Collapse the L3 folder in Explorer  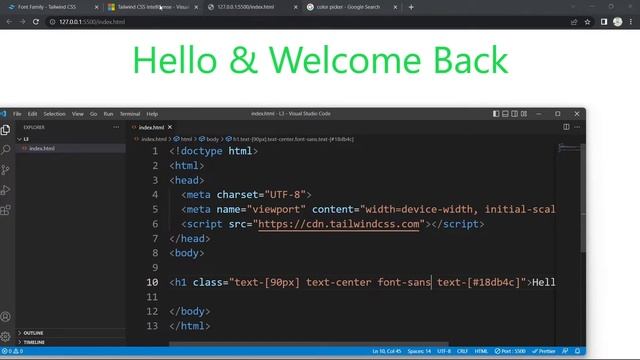(x=19, y=139)
